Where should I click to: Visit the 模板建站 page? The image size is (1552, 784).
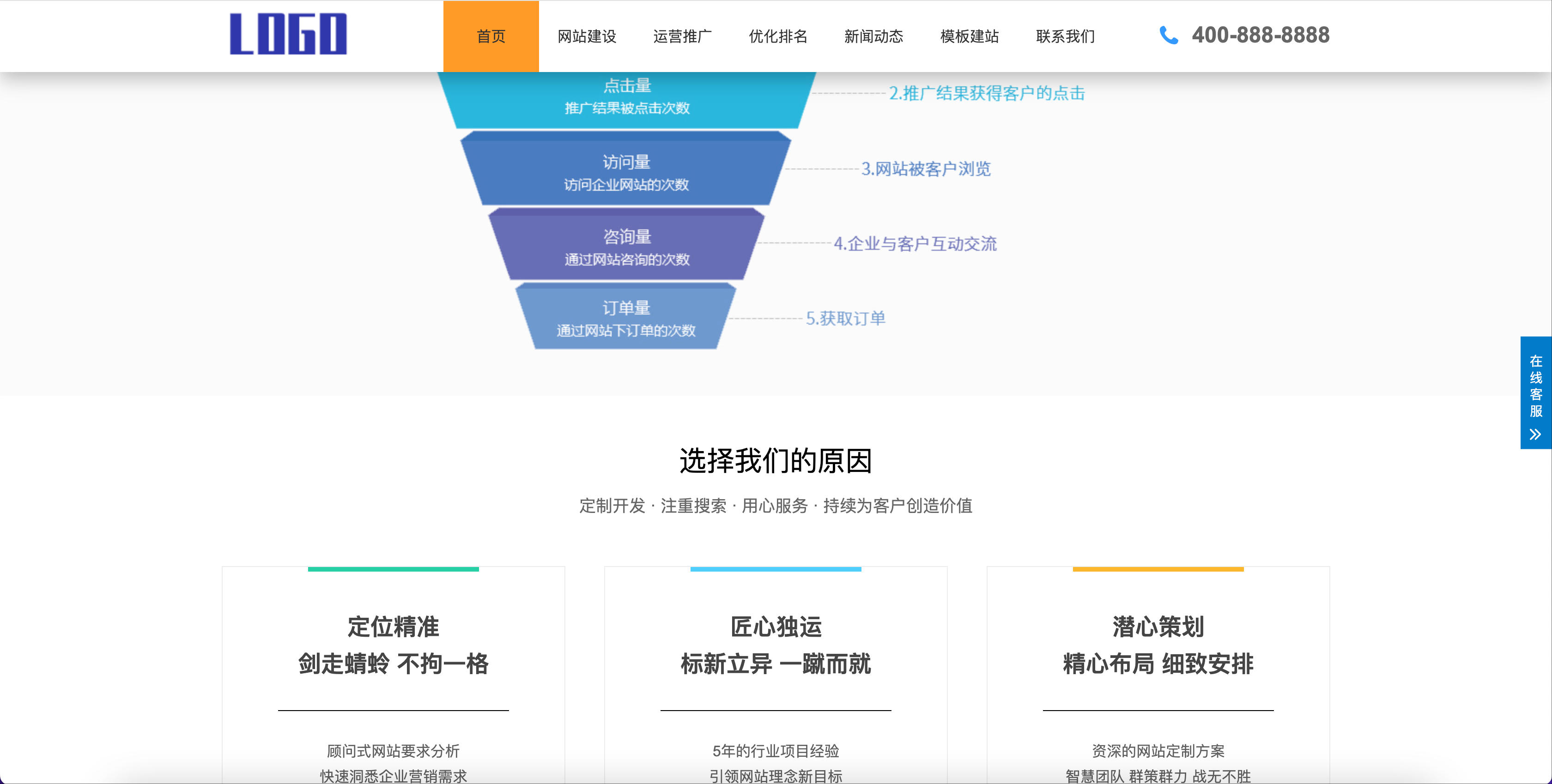[970, 36]
